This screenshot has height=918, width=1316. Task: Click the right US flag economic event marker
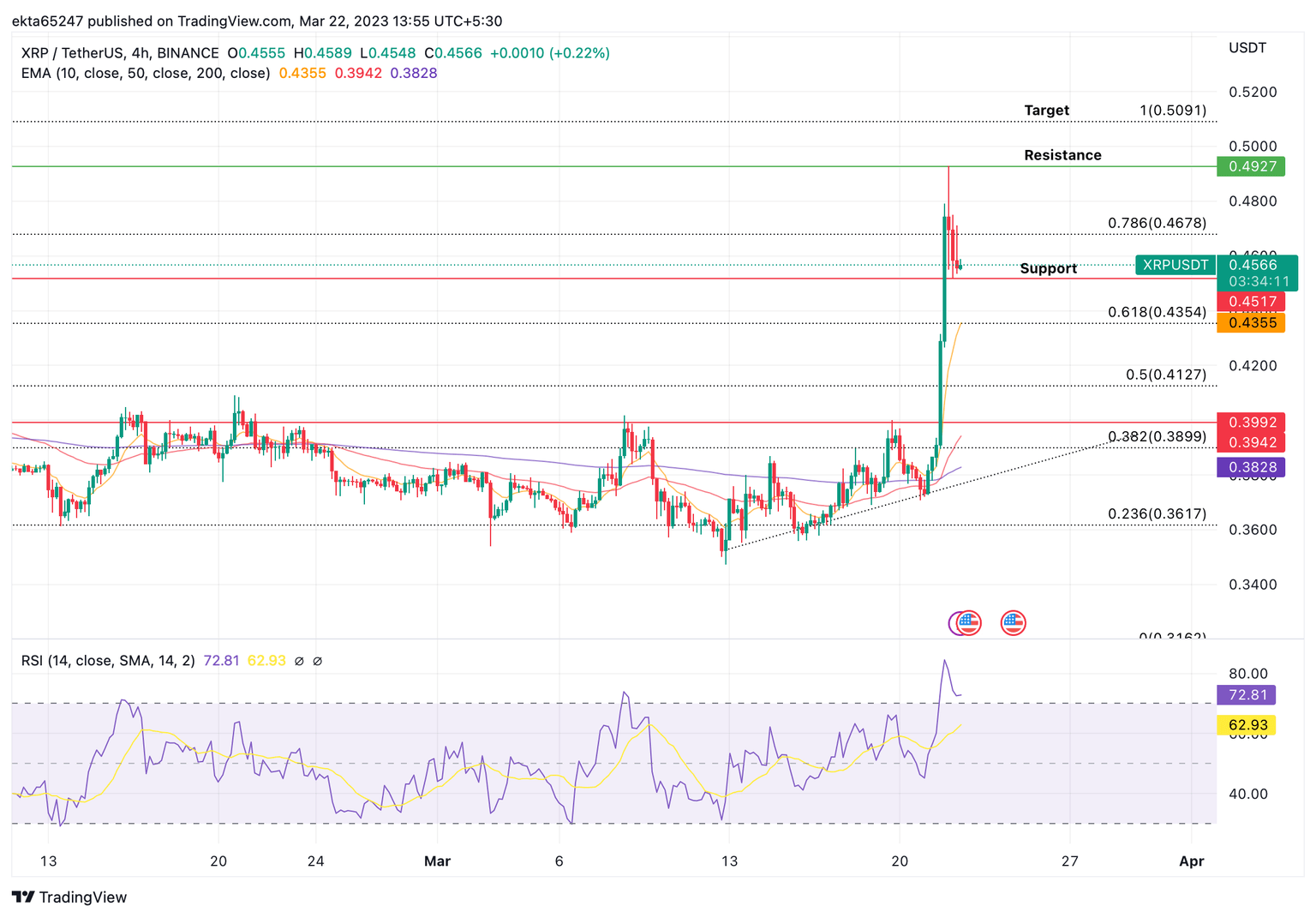(x=1014, y=623)
